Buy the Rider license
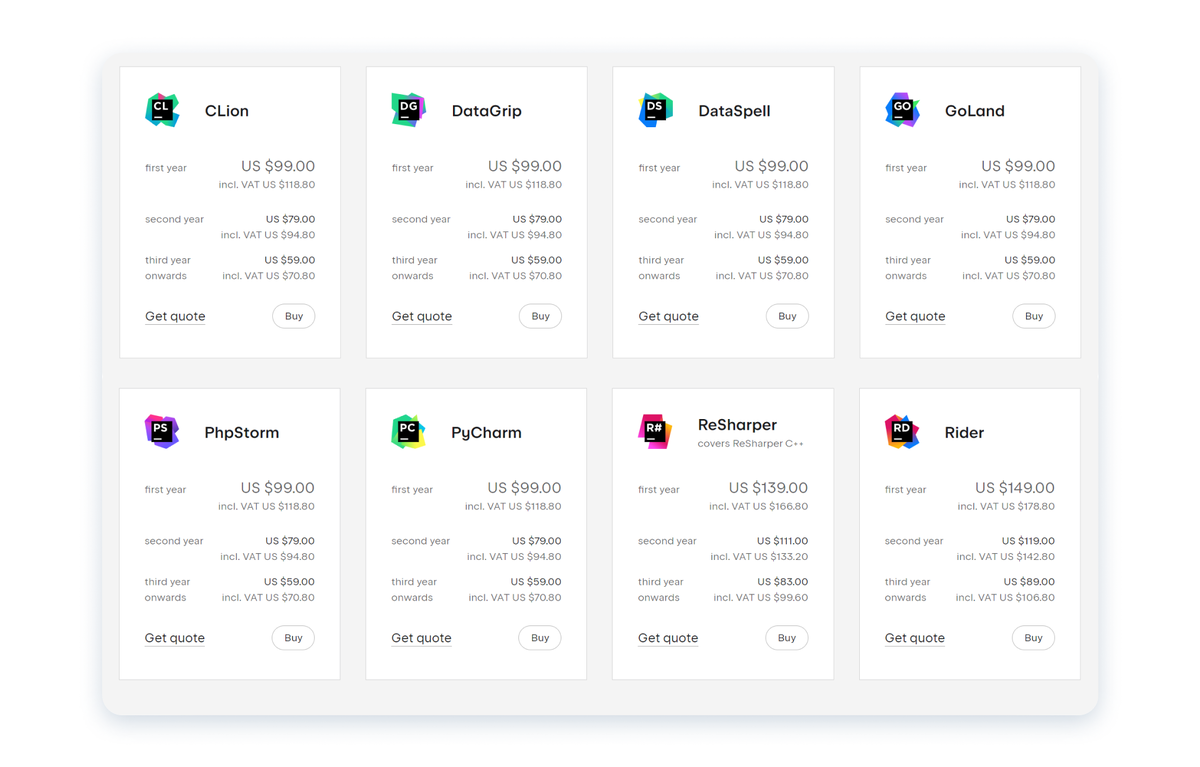The width and height of the screenshot is (1200, 767). pos(1033,638)
